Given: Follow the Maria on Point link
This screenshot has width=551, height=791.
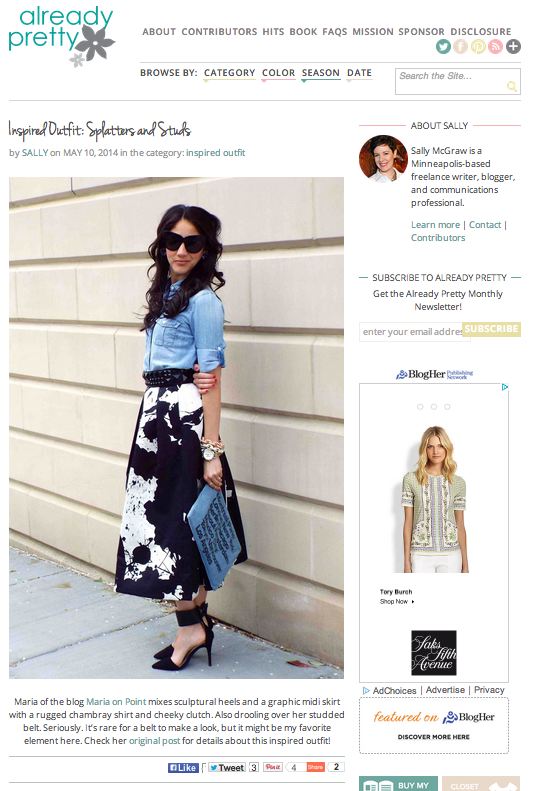Looking at the screenshot, I should click(x=116, y=702).
